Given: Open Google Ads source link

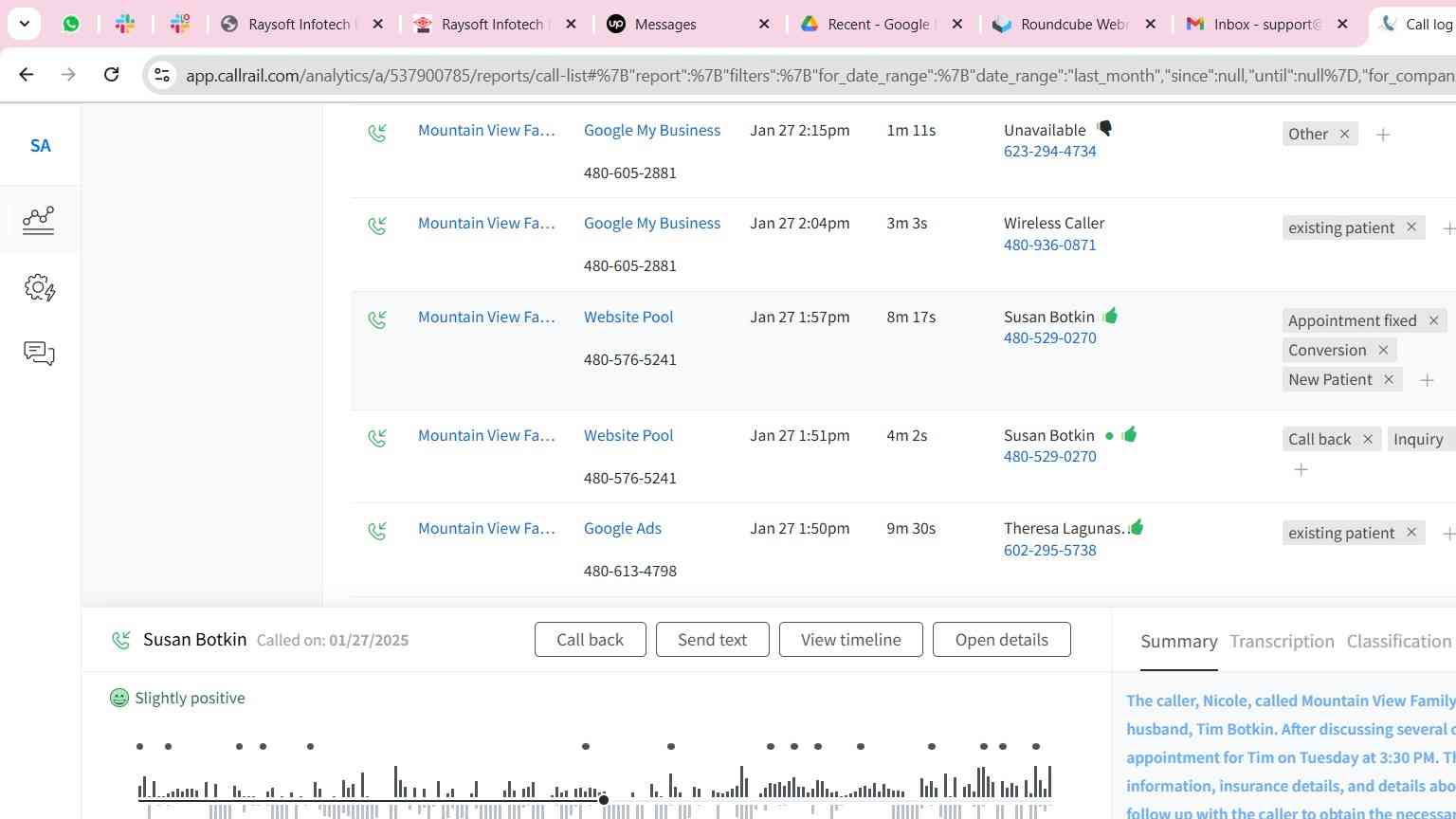Looking at the screenshot, I should point(623,529).
